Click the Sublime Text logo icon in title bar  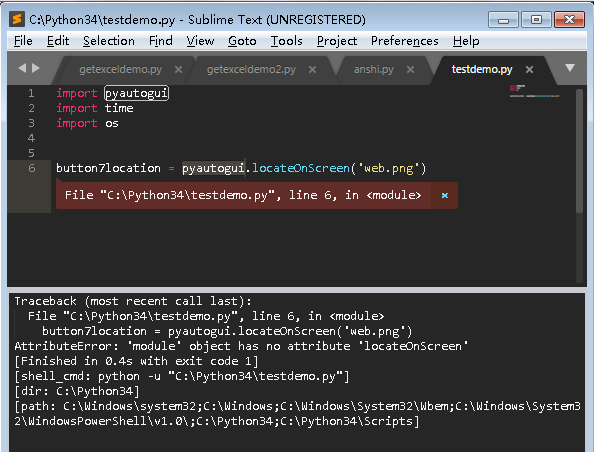pos(17,19)
